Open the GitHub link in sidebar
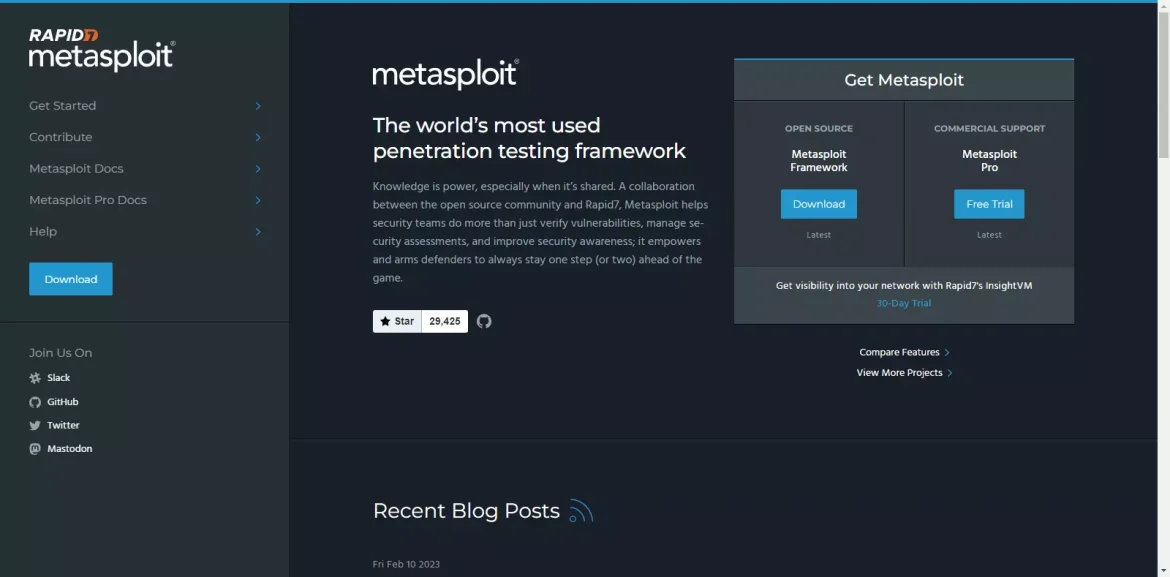Screen dimensions: 1170x577 click(x=63, y=402)
